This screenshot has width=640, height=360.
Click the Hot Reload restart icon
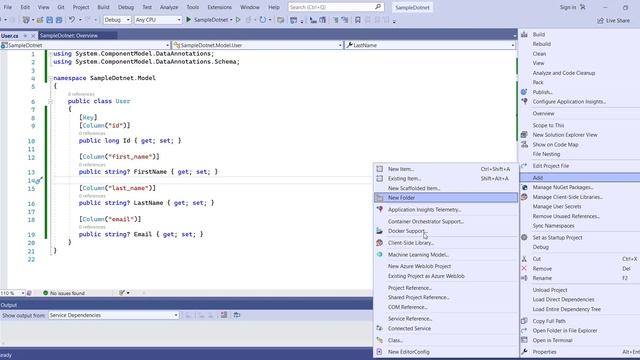click(x=263, y=20)
